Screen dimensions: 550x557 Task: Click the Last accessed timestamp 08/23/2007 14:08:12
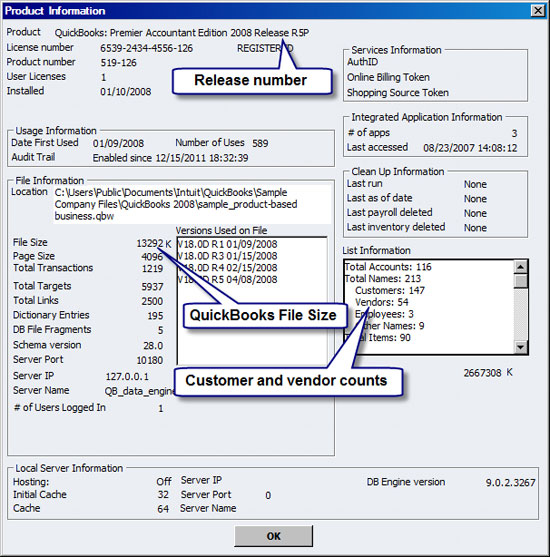(x=470, y=148)
